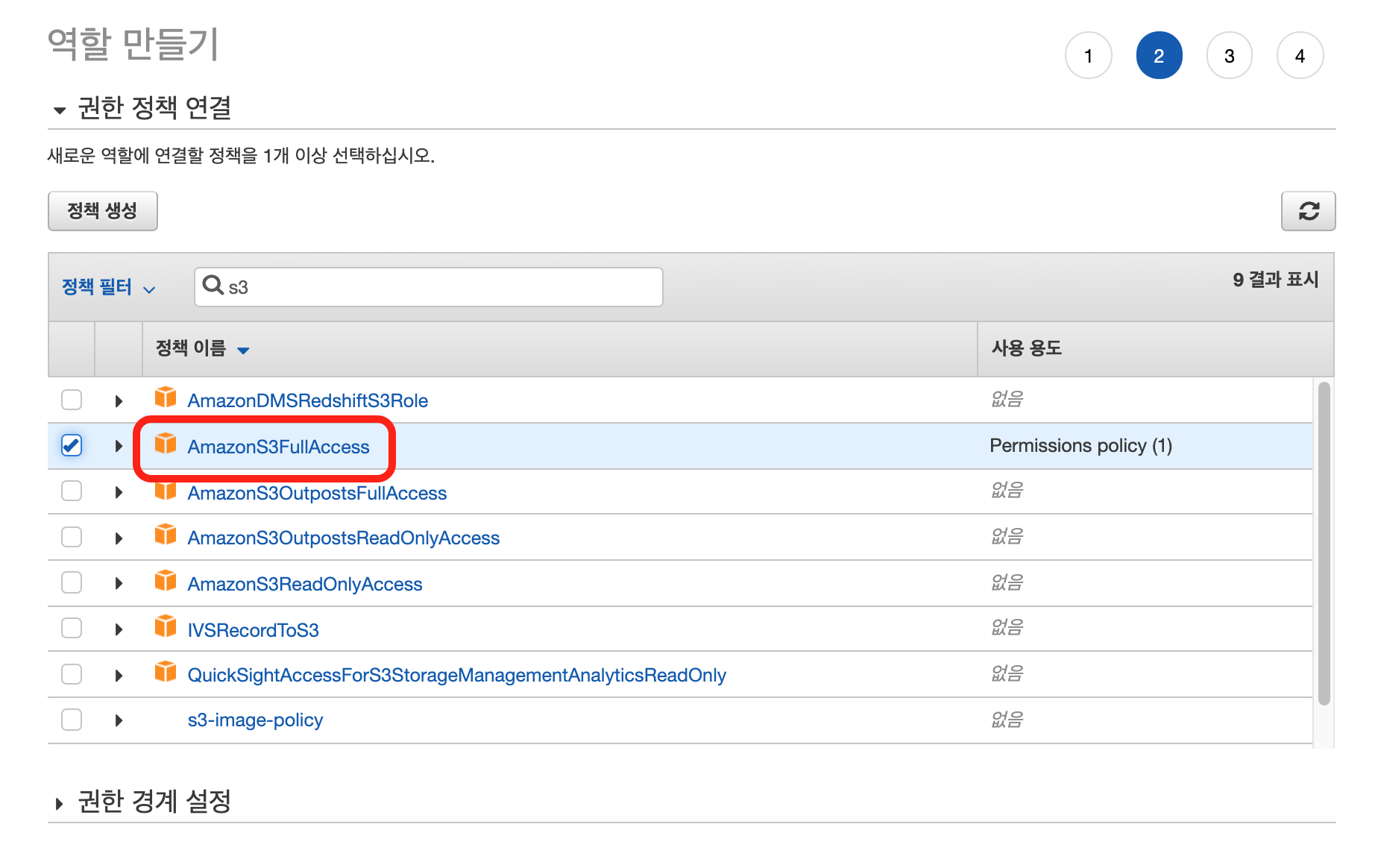
Task: Expand IVSRecordToS3 row details arrow
Action: coord(119,630)
